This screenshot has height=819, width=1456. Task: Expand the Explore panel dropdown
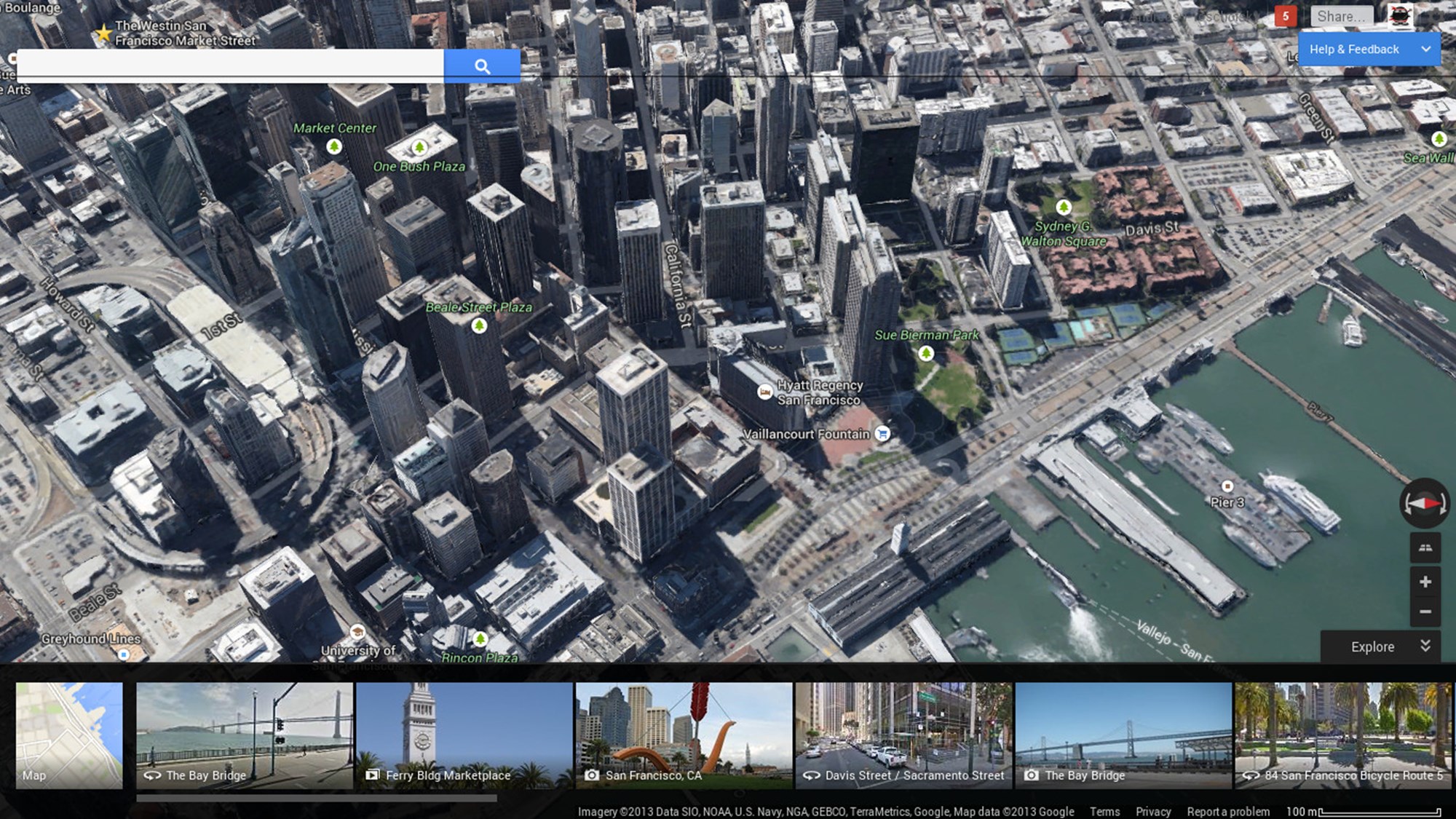point(1426,645)
